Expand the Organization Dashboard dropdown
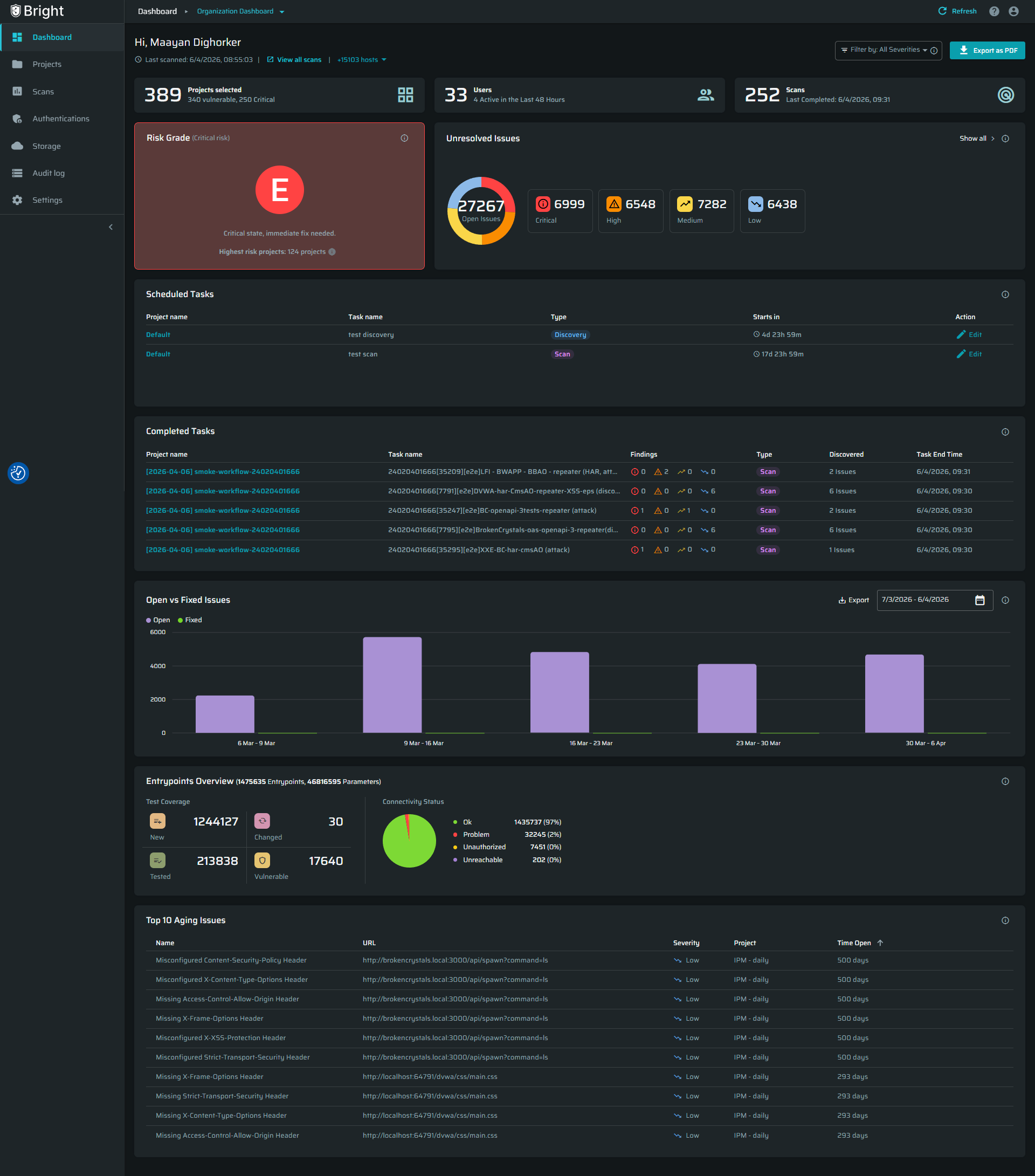Screen dimensions: 1035x1176 click(x=281, y=11)
